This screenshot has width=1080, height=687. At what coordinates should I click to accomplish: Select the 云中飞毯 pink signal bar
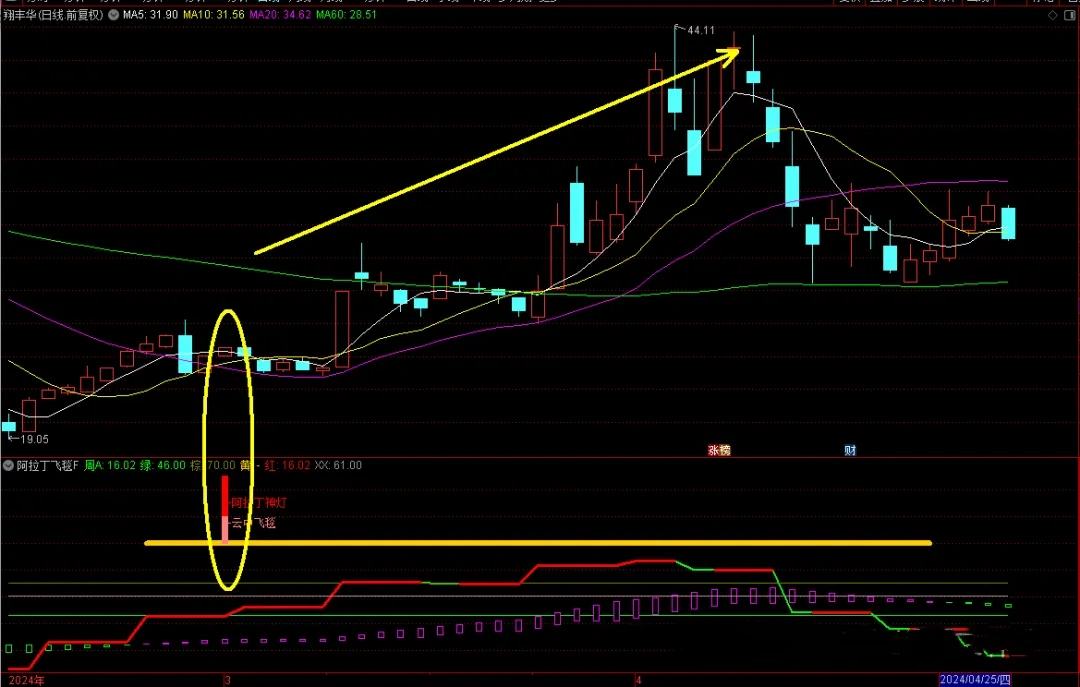tap(225, 530)
